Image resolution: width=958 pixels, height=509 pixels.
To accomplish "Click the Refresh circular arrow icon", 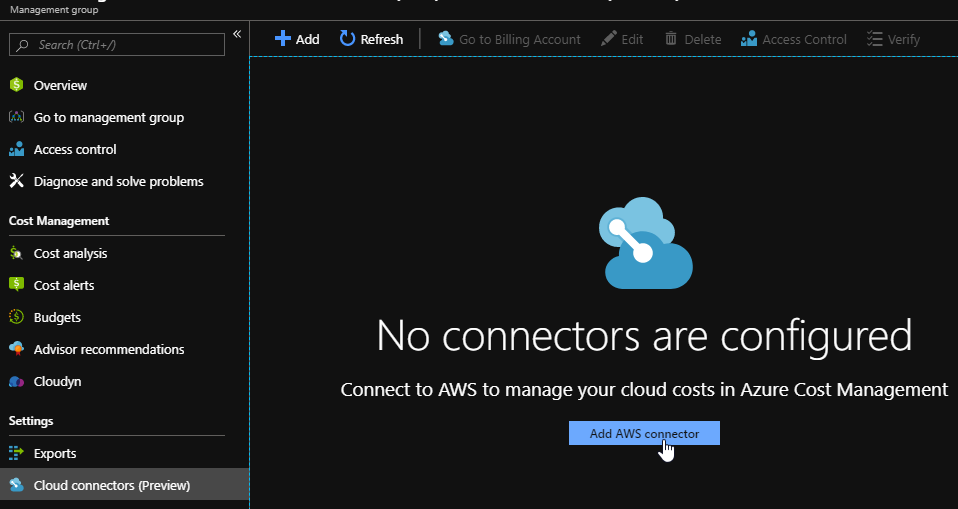I will coord(347,39).
